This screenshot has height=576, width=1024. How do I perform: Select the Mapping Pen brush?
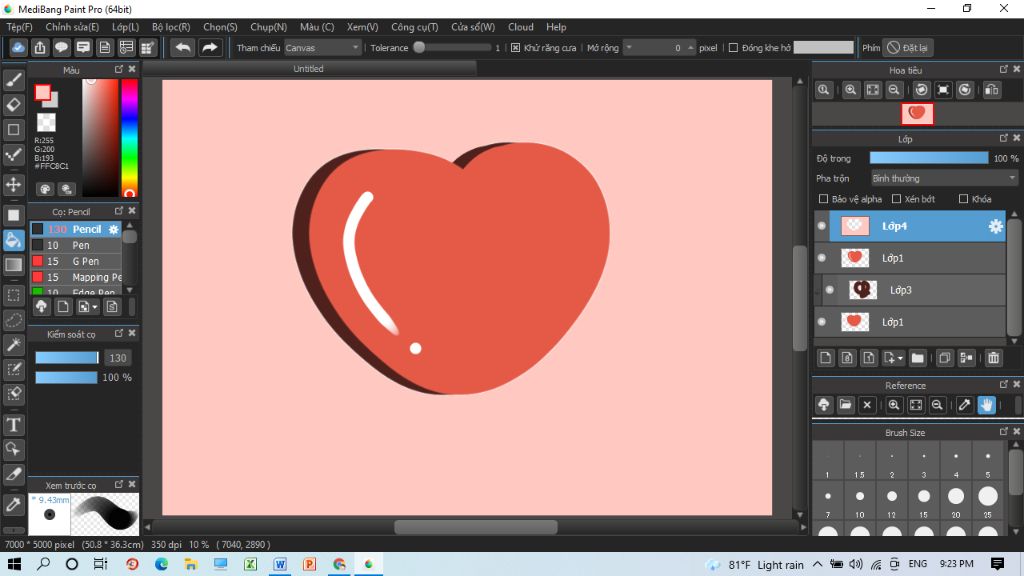[x=76, y=278]
